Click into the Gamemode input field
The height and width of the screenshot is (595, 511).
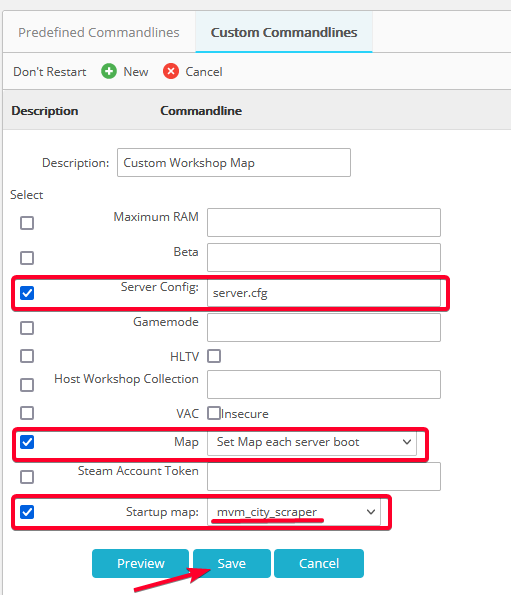click(x=324, y=327)
